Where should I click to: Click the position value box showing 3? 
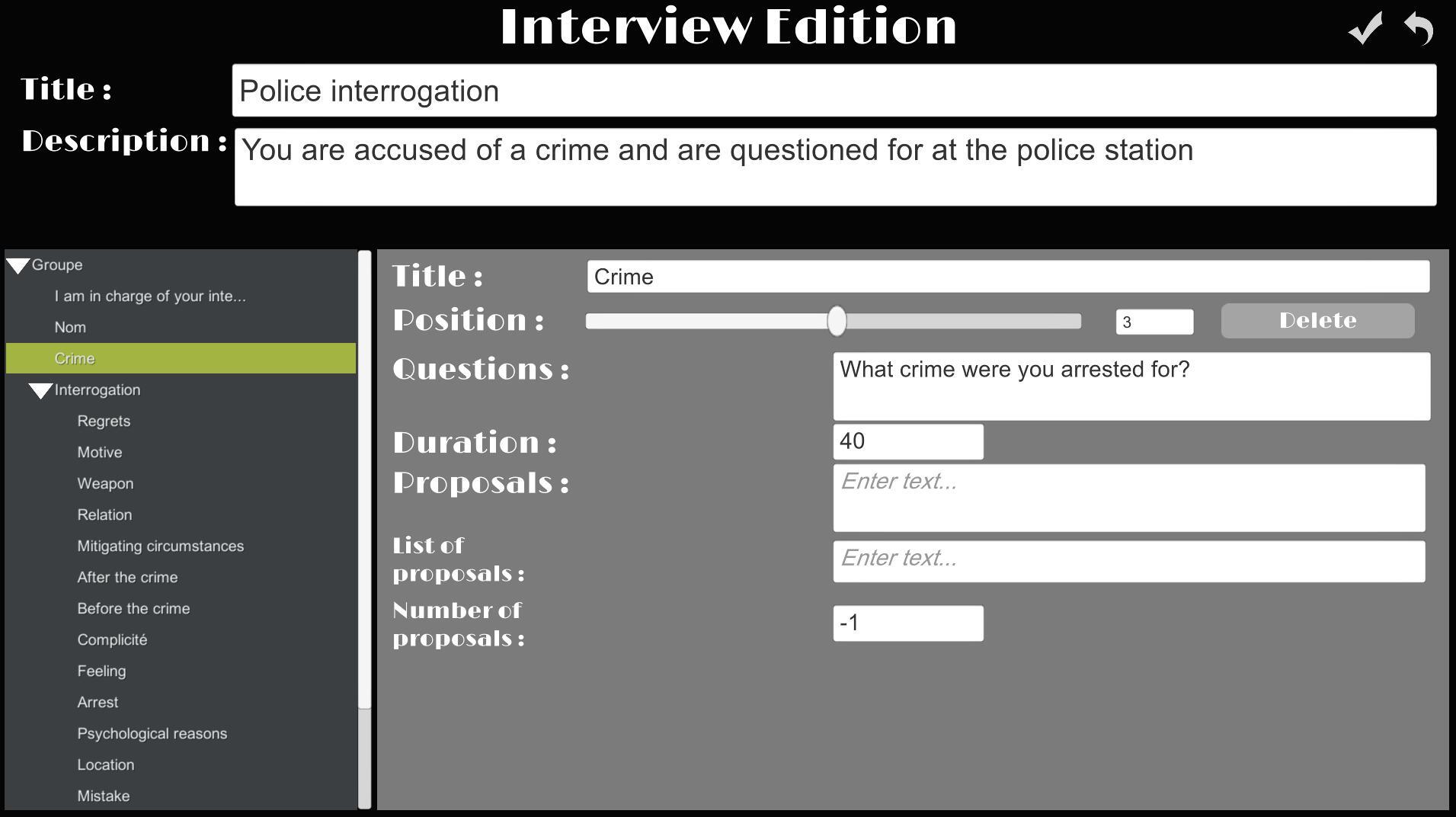click(x=1154, y=321)
